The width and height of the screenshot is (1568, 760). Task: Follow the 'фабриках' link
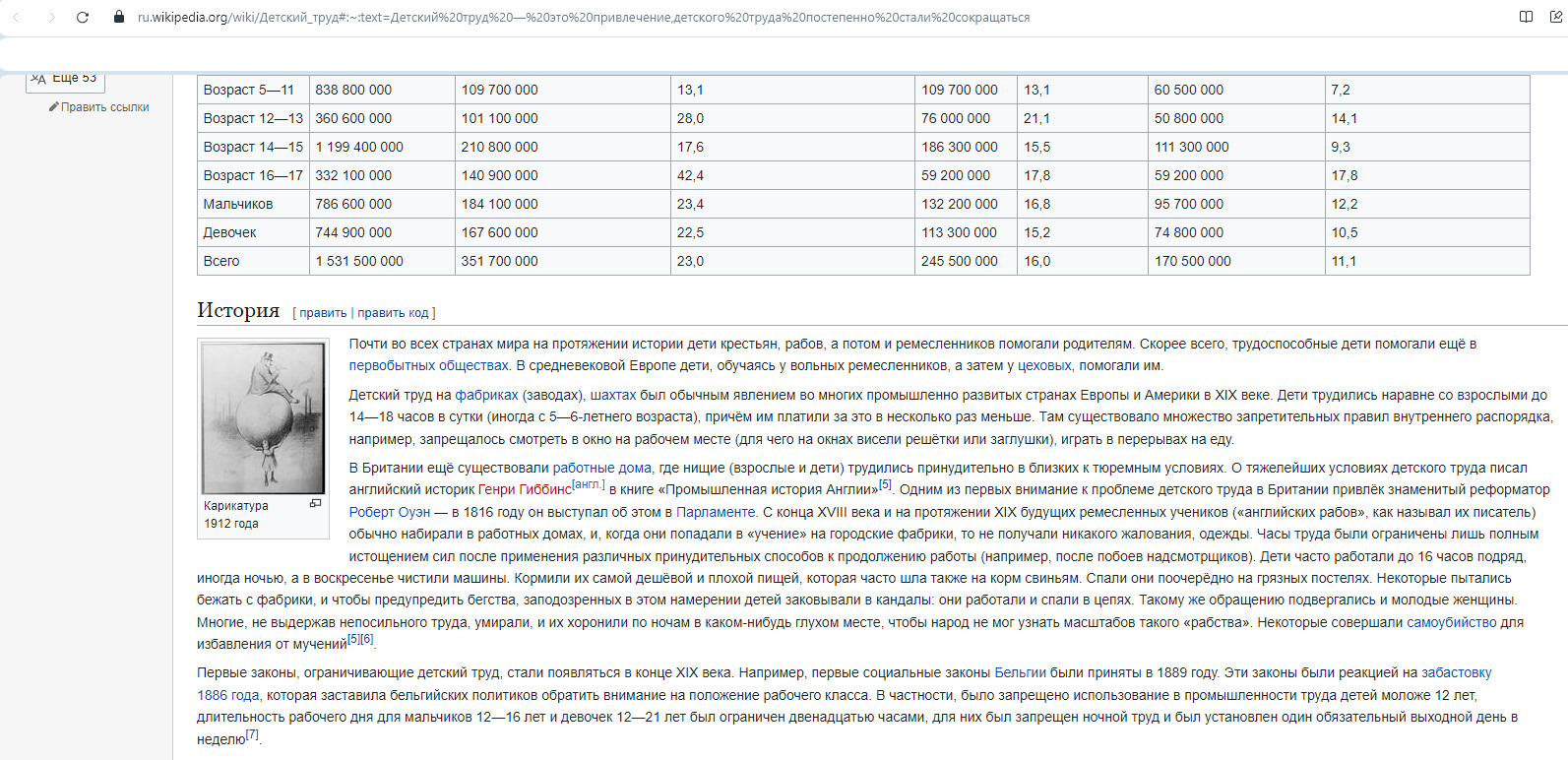click(486, 395)
